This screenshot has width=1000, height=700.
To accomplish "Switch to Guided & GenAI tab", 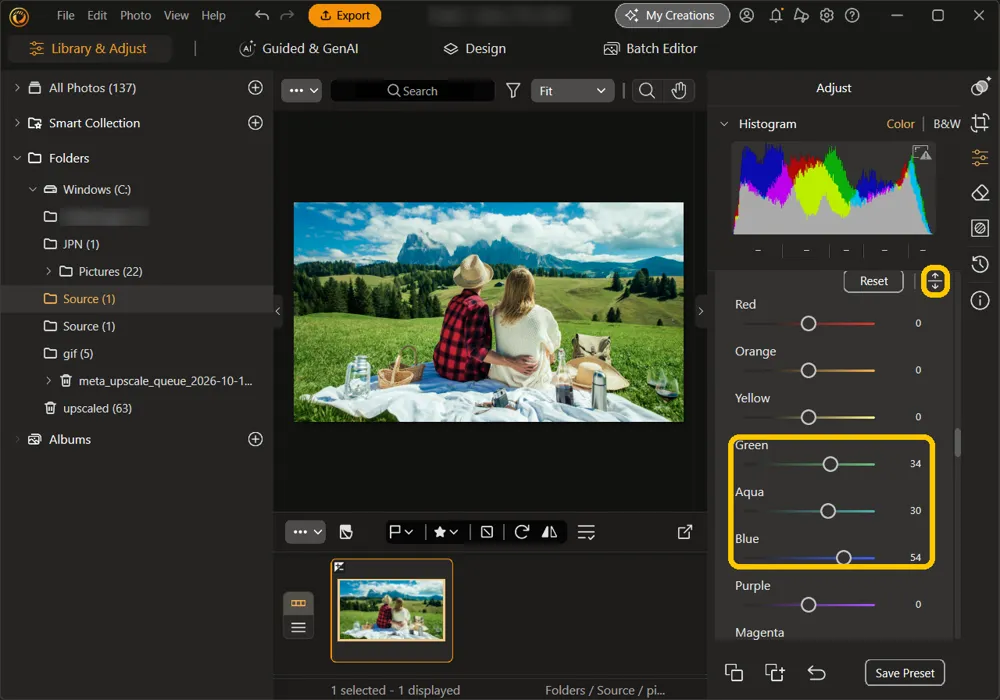I will point(298,48).
